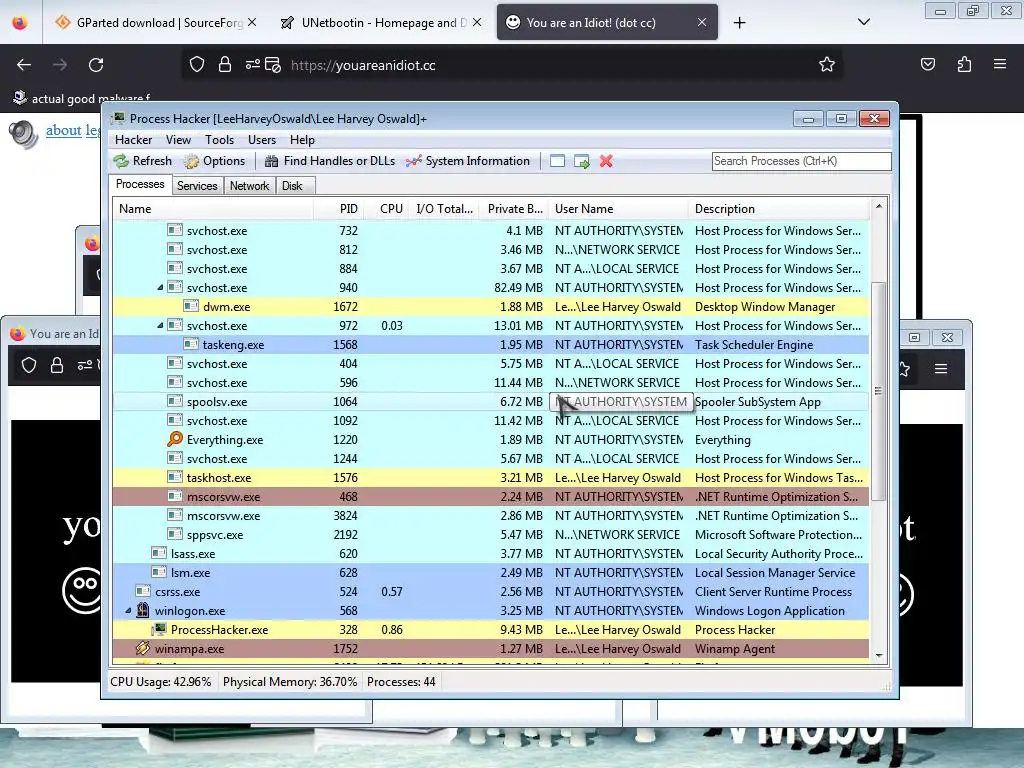Switch to the Services tab
The height and width of the screenshot is (768, 1024).
pos(197,186)
